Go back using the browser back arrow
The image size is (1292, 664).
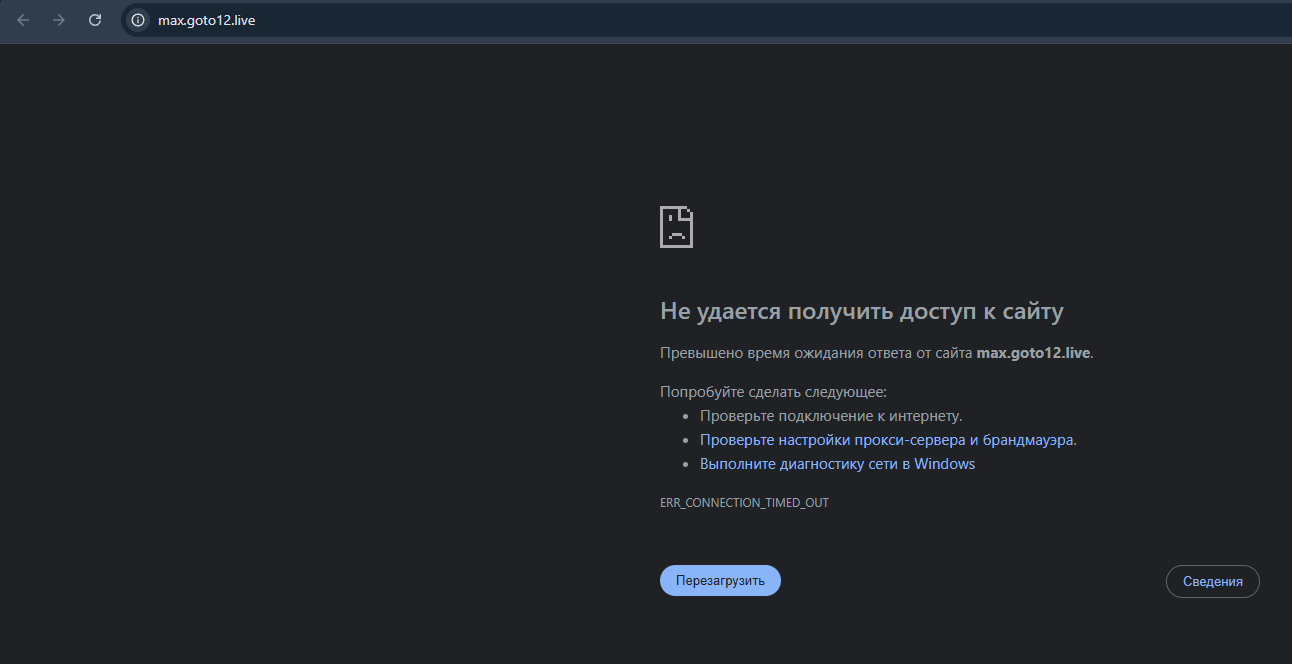(23, 20)
